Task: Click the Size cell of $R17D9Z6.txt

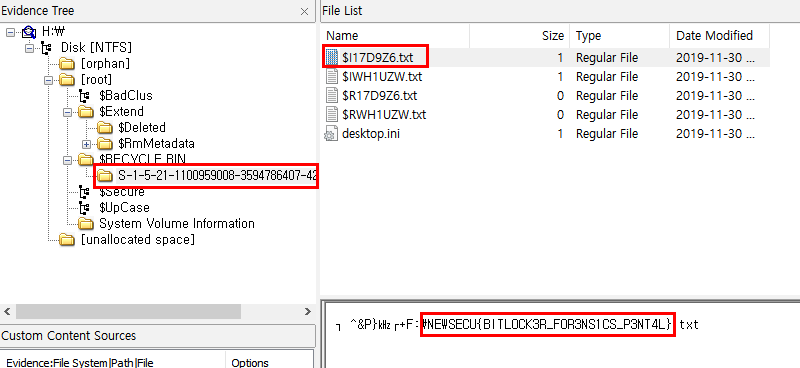Action: pos(560,96)
